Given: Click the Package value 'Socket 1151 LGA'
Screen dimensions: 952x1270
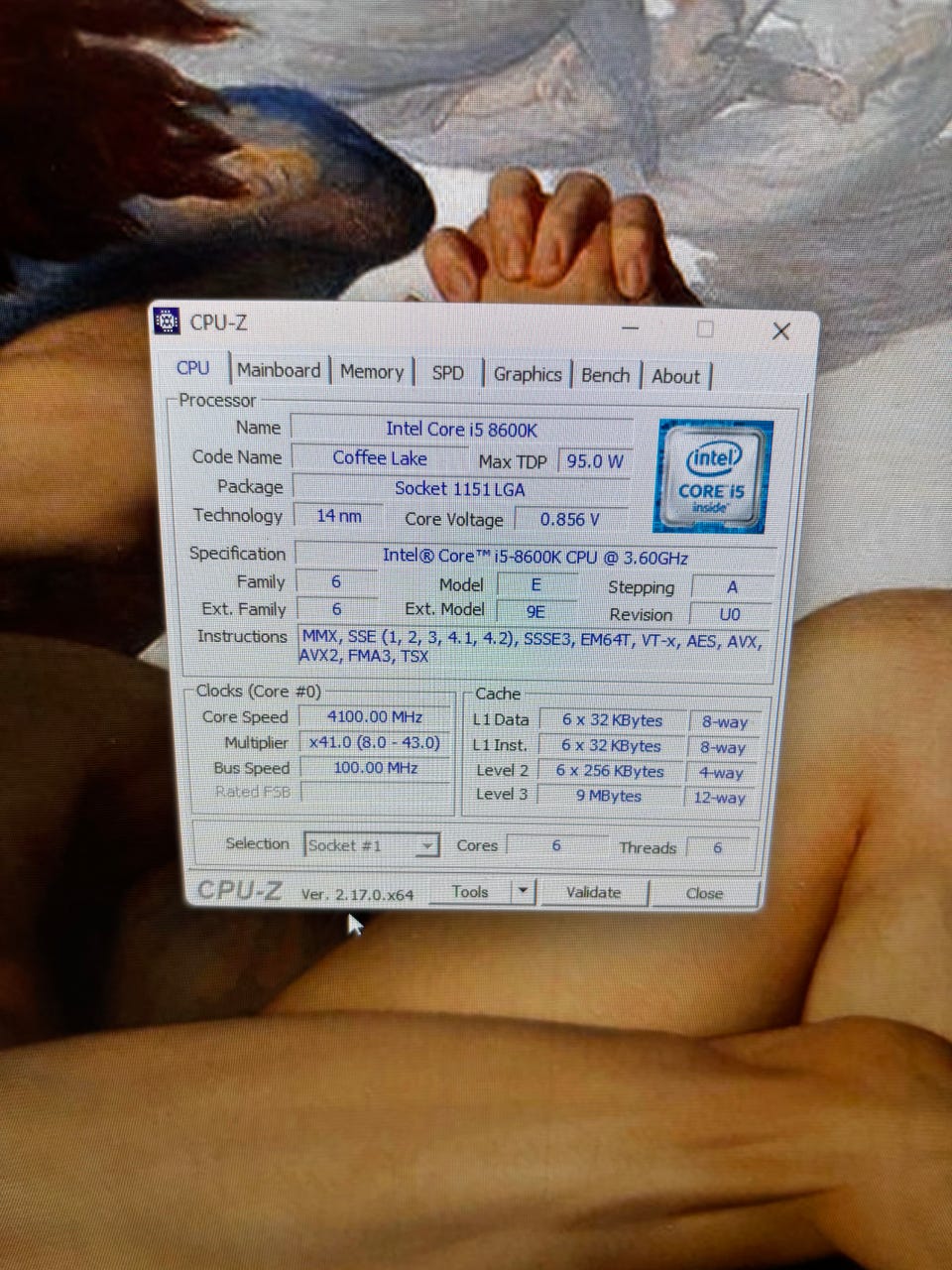Looking at the screenshot, I should pos(460,488).
